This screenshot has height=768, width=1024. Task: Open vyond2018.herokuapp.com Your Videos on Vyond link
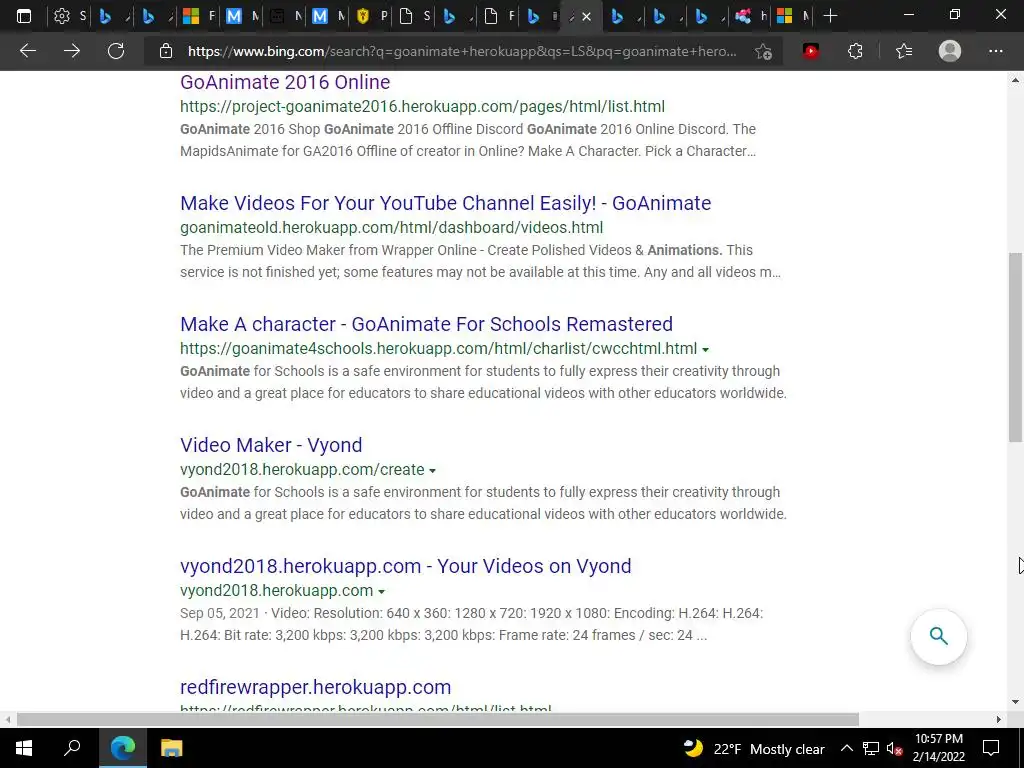coord(406,566)
